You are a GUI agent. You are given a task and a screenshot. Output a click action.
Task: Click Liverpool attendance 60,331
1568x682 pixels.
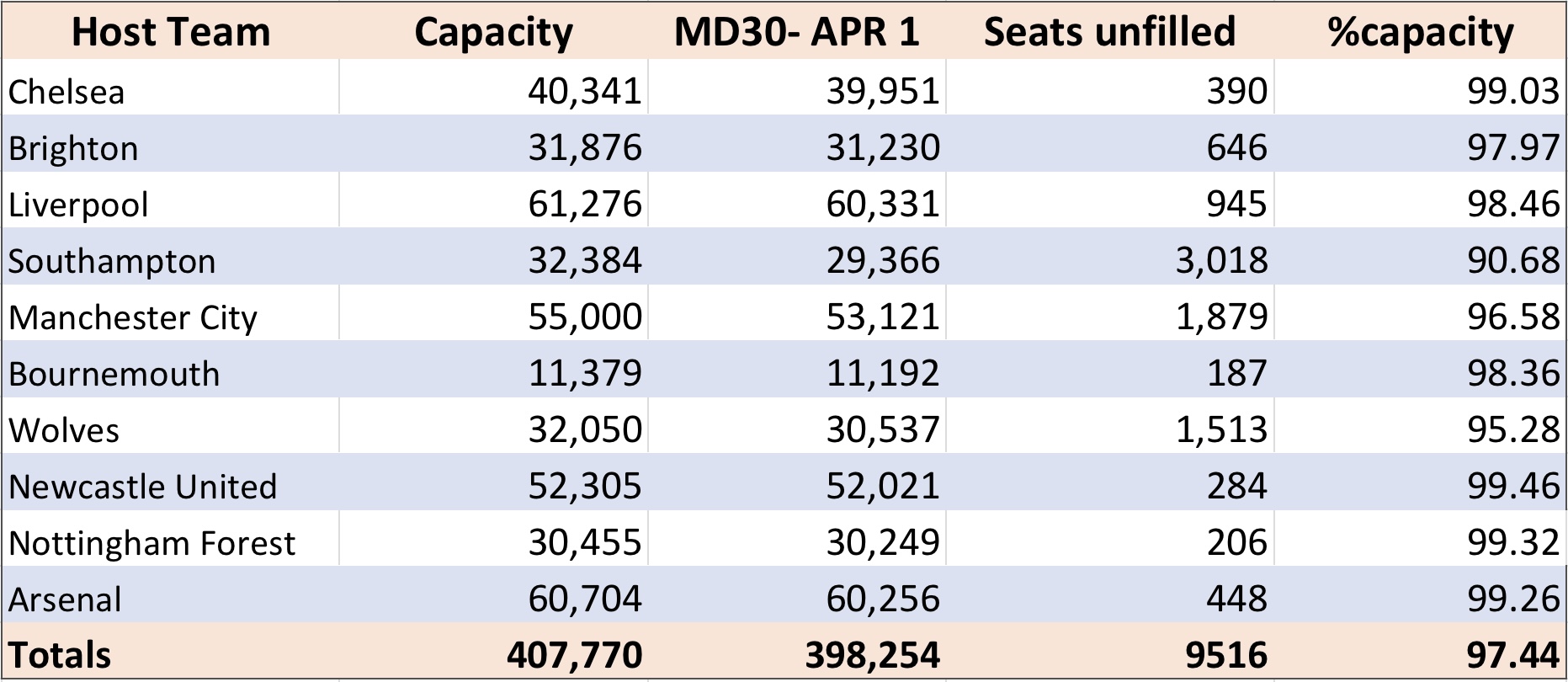pos(883,205)
